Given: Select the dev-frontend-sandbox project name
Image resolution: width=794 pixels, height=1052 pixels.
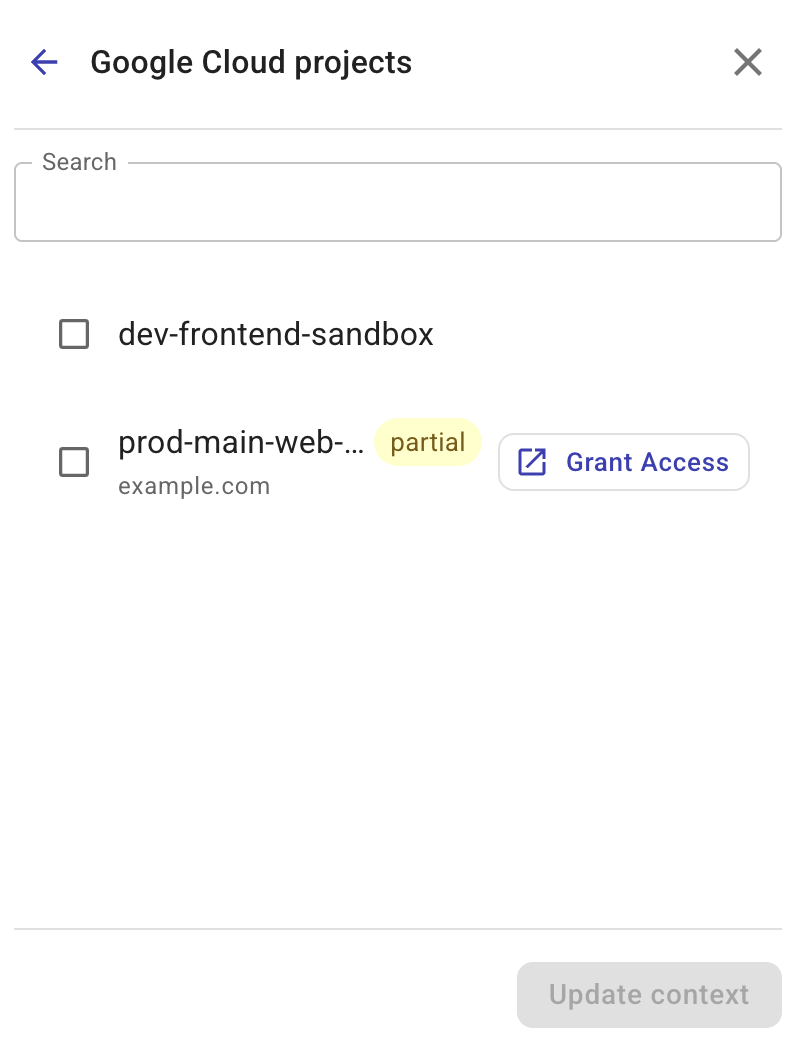Looking at the screenshot, I should pos(276,334).
